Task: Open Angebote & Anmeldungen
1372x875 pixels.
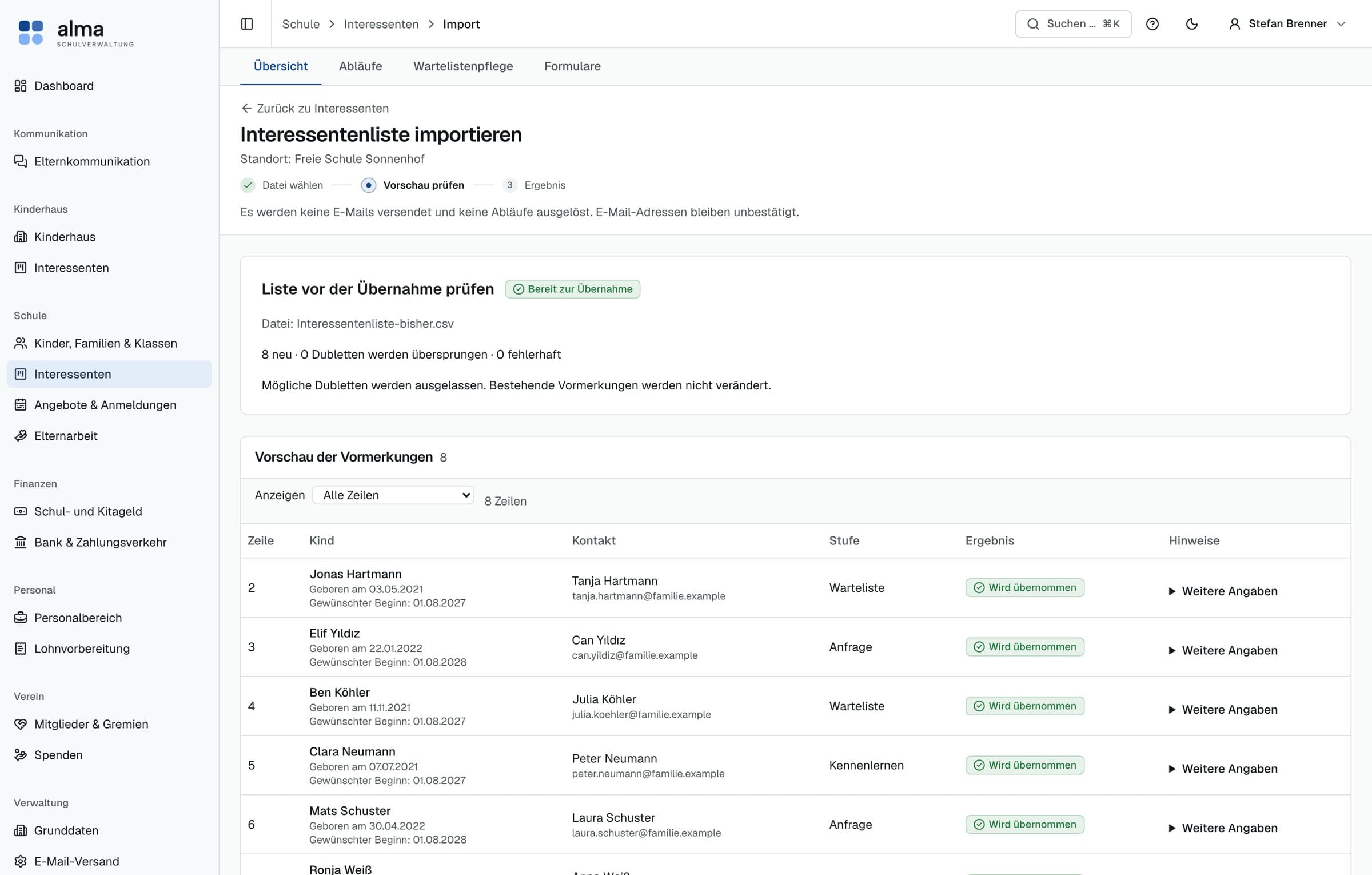Action: coord(109,405)
